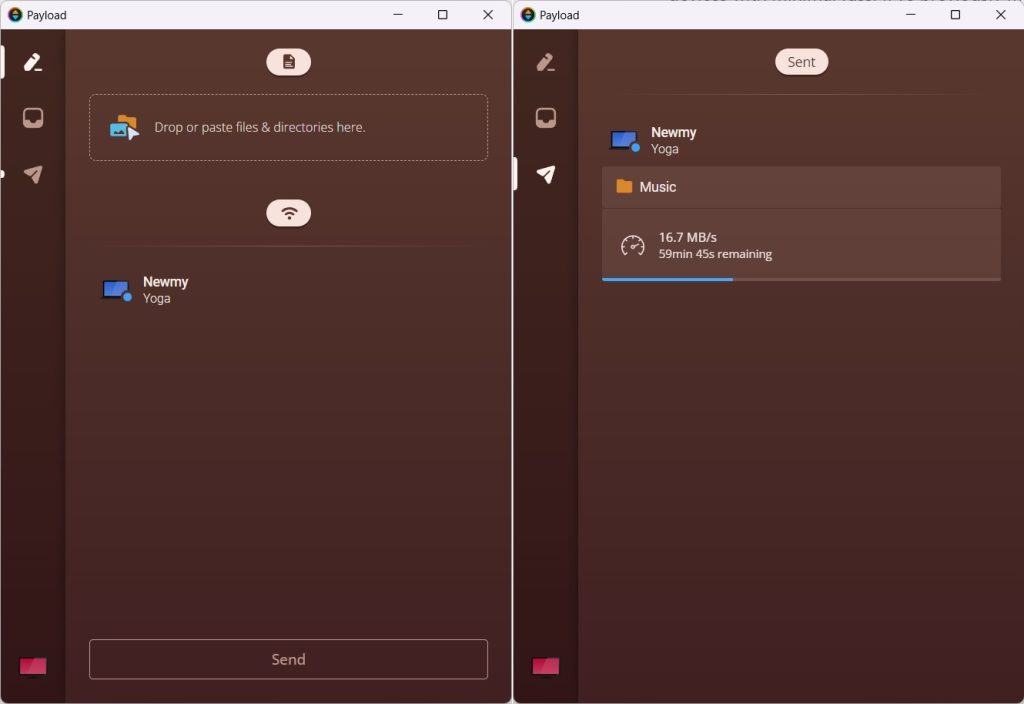Click the speedometer transfer speed icon

pyautogui.click(x=632, y=245)
